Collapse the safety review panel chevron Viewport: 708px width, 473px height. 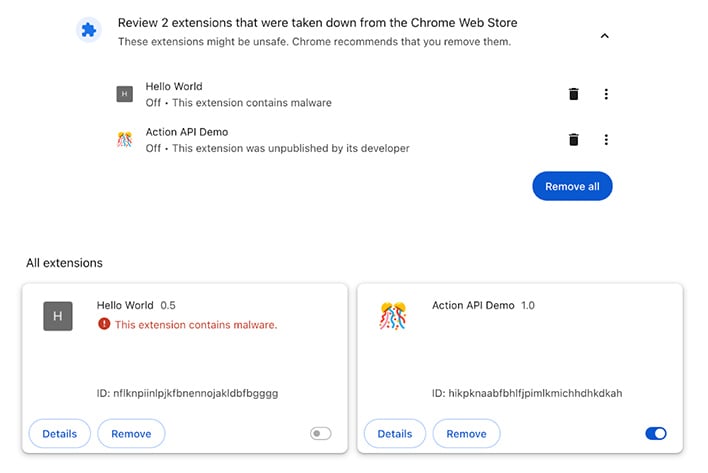pyautogui.click(x=605, y=36)
